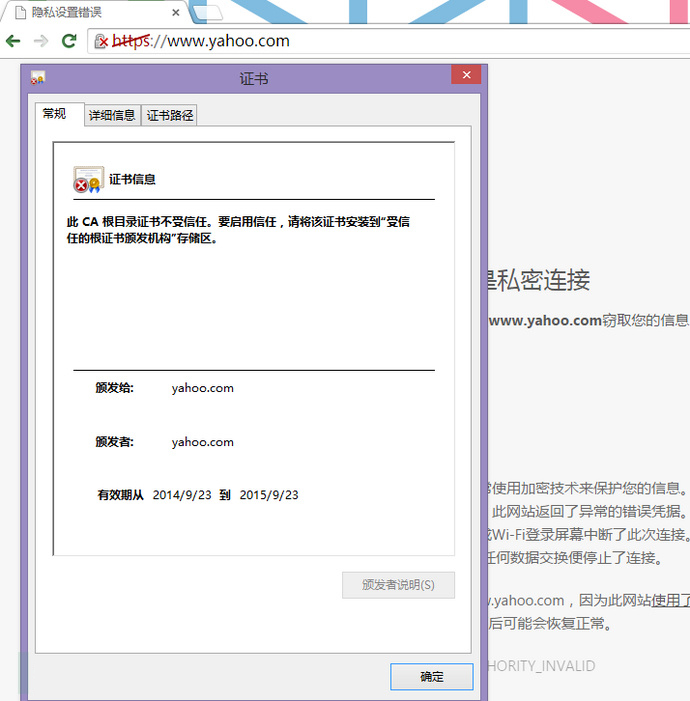The image size is (690, 701).
Task: Click the 证书信息 heading text
Action: (132, 179)
